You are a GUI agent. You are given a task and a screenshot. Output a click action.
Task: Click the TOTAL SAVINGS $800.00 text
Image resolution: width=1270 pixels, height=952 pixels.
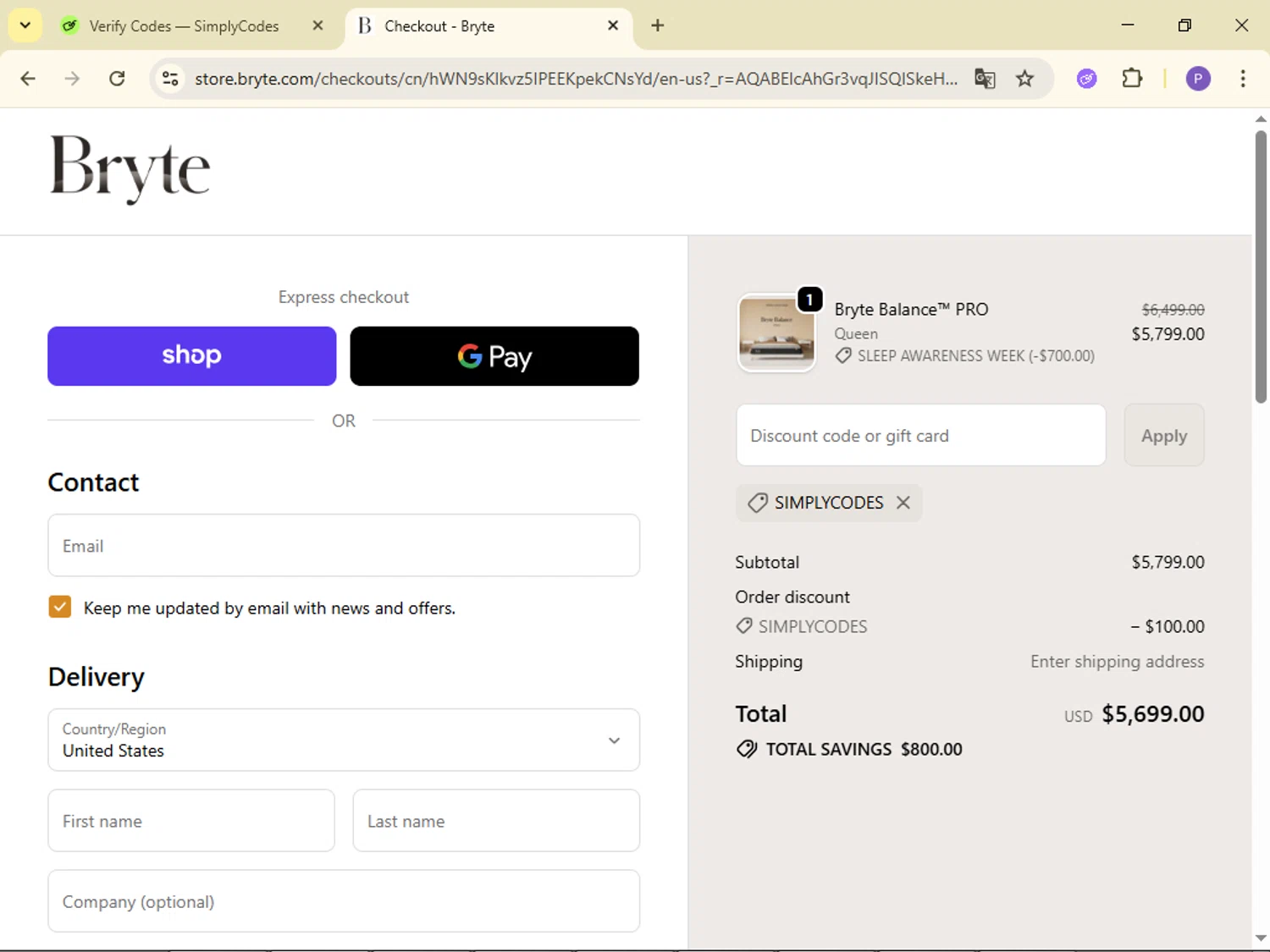pos(864,749)
